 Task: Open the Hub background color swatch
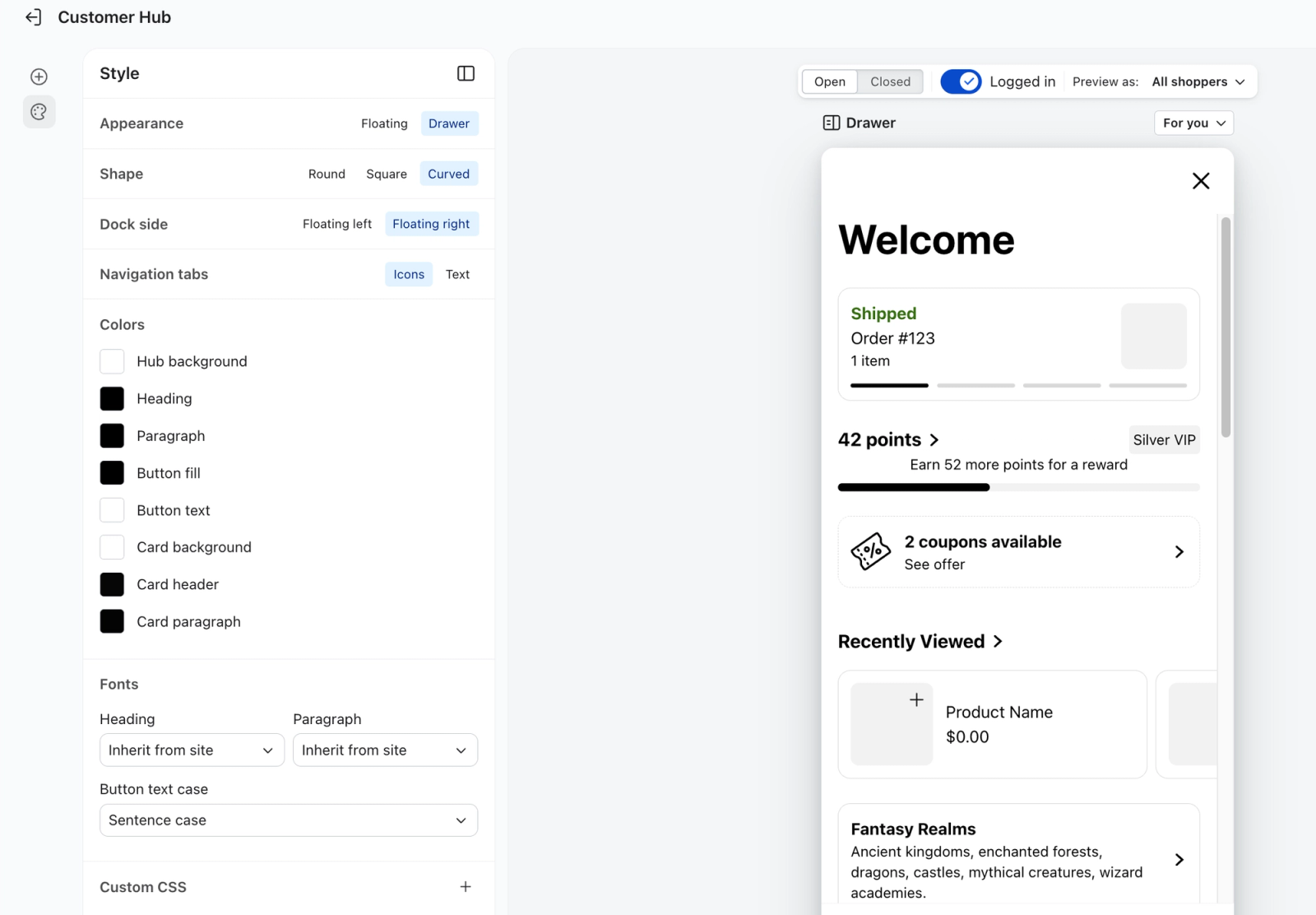click(112, 361)
